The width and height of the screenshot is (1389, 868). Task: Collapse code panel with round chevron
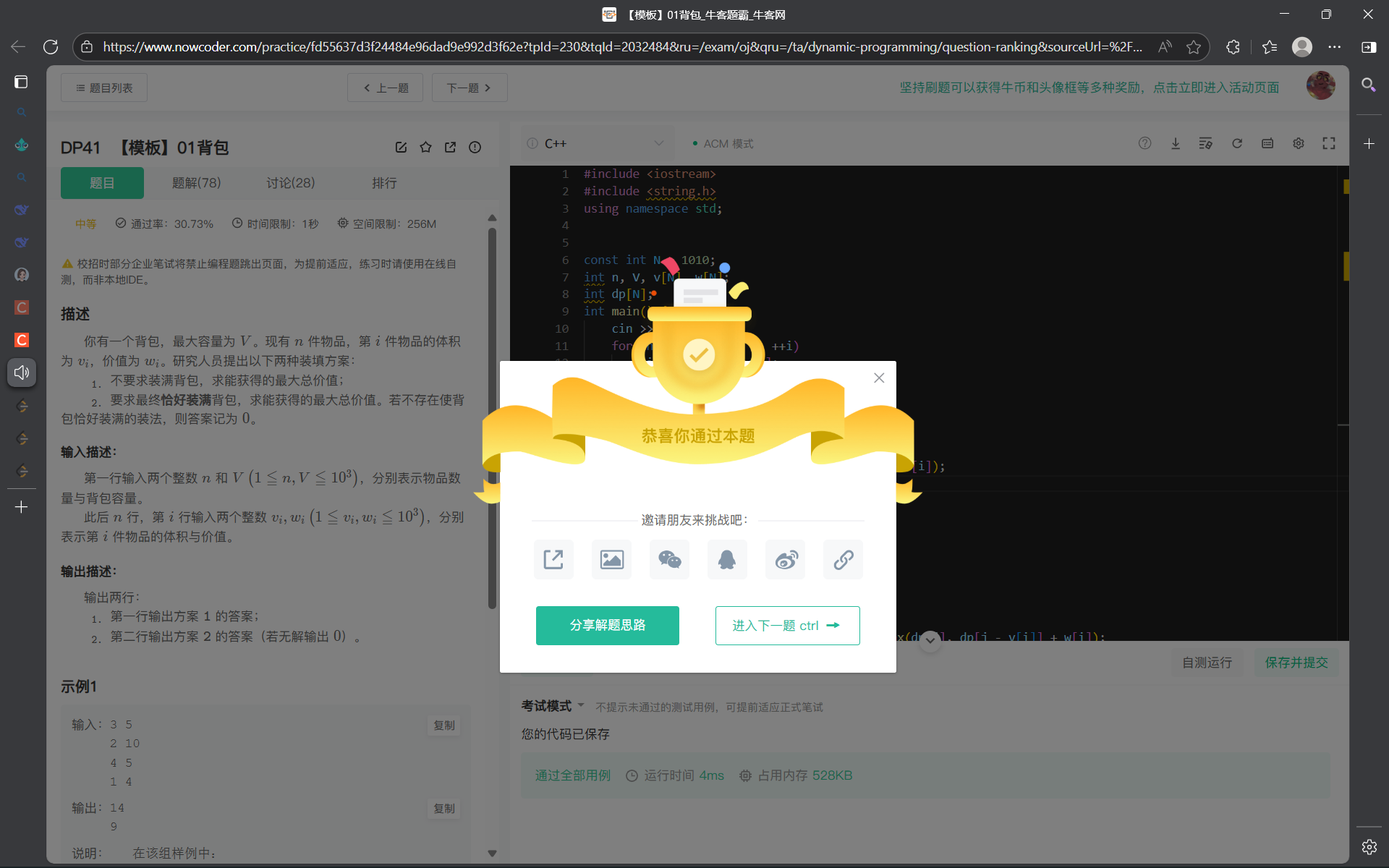(x=930, y=640)
